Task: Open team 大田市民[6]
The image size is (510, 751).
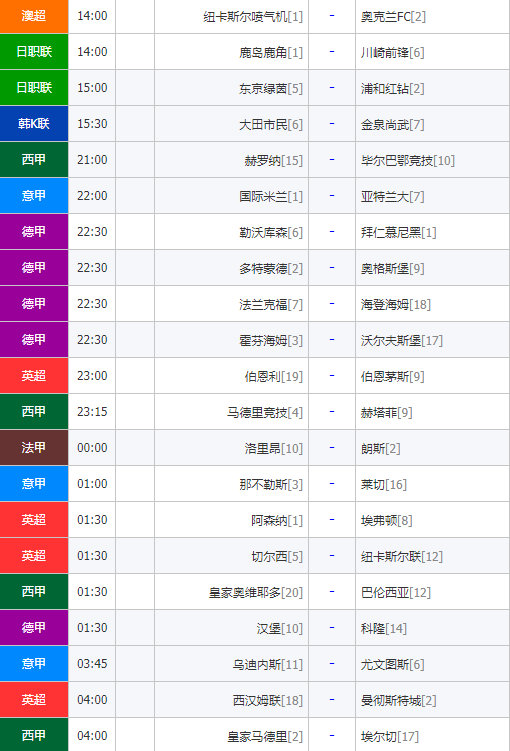Action: coord(271,125)
